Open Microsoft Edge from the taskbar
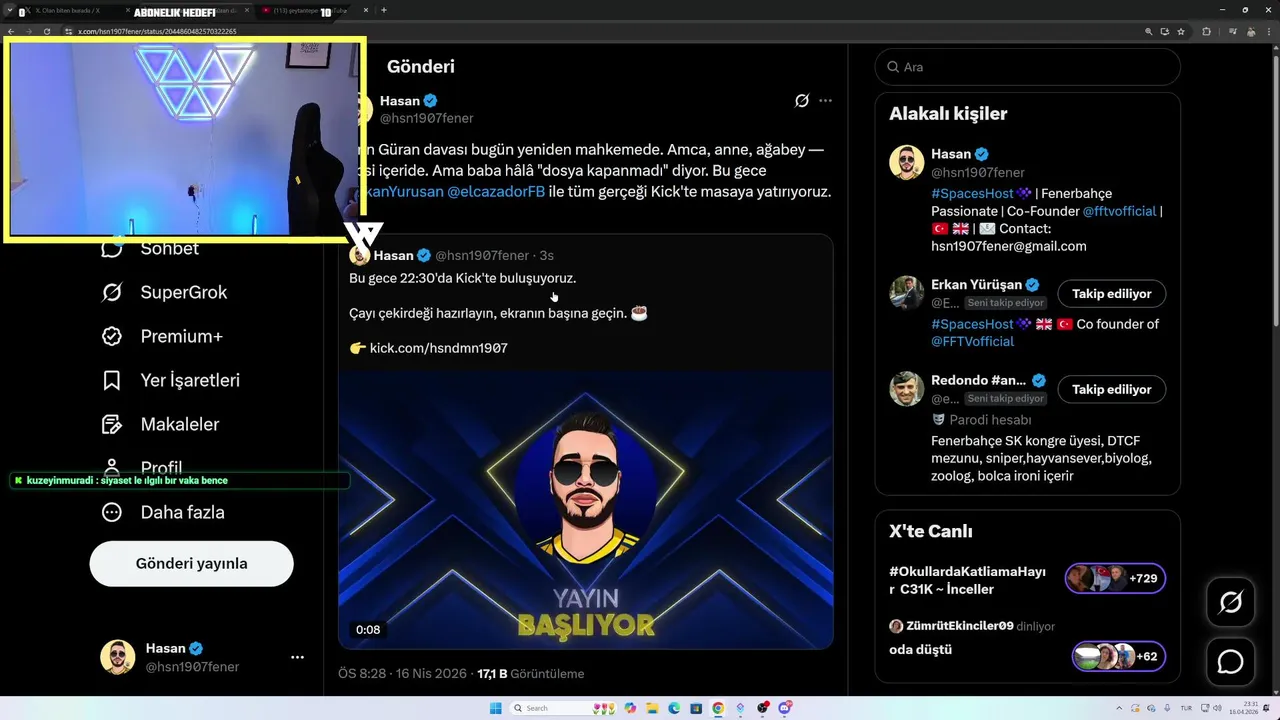This screenshot has width=1280, height=720. point(674,708)
